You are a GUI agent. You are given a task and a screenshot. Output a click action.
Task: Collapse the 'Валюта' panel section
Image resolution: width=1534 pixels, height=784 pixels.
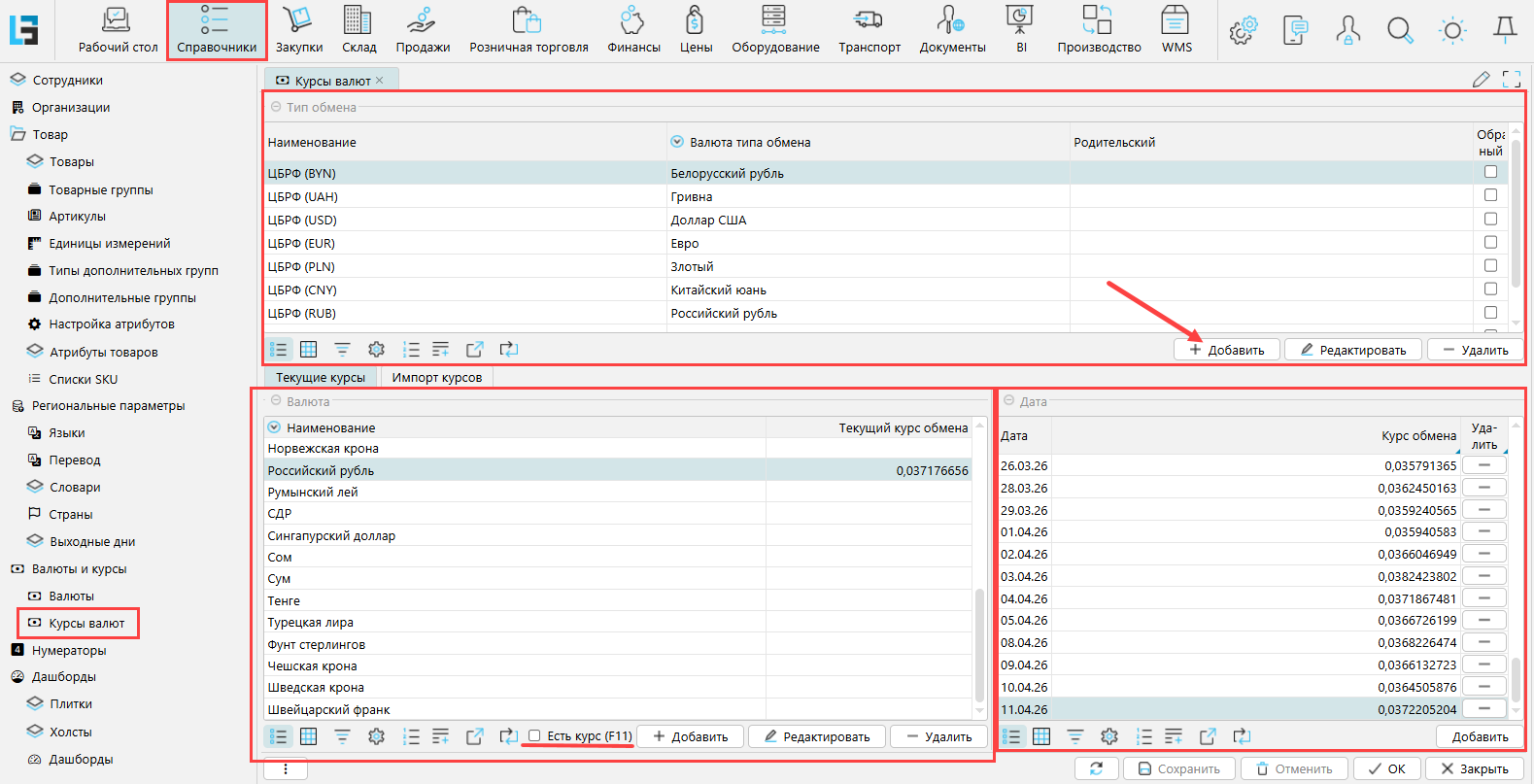276,401
